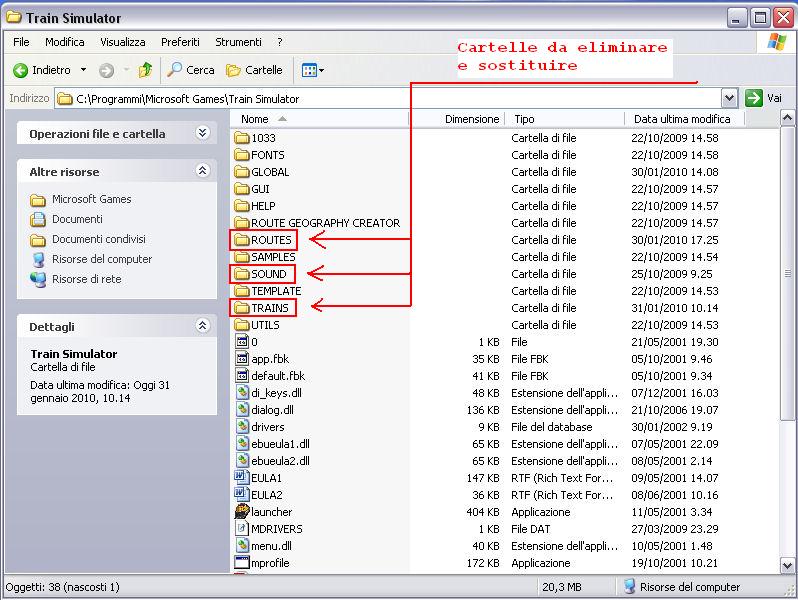Select the MDRIVERS DAT file icon
The image size is (798, 600).
242,529
